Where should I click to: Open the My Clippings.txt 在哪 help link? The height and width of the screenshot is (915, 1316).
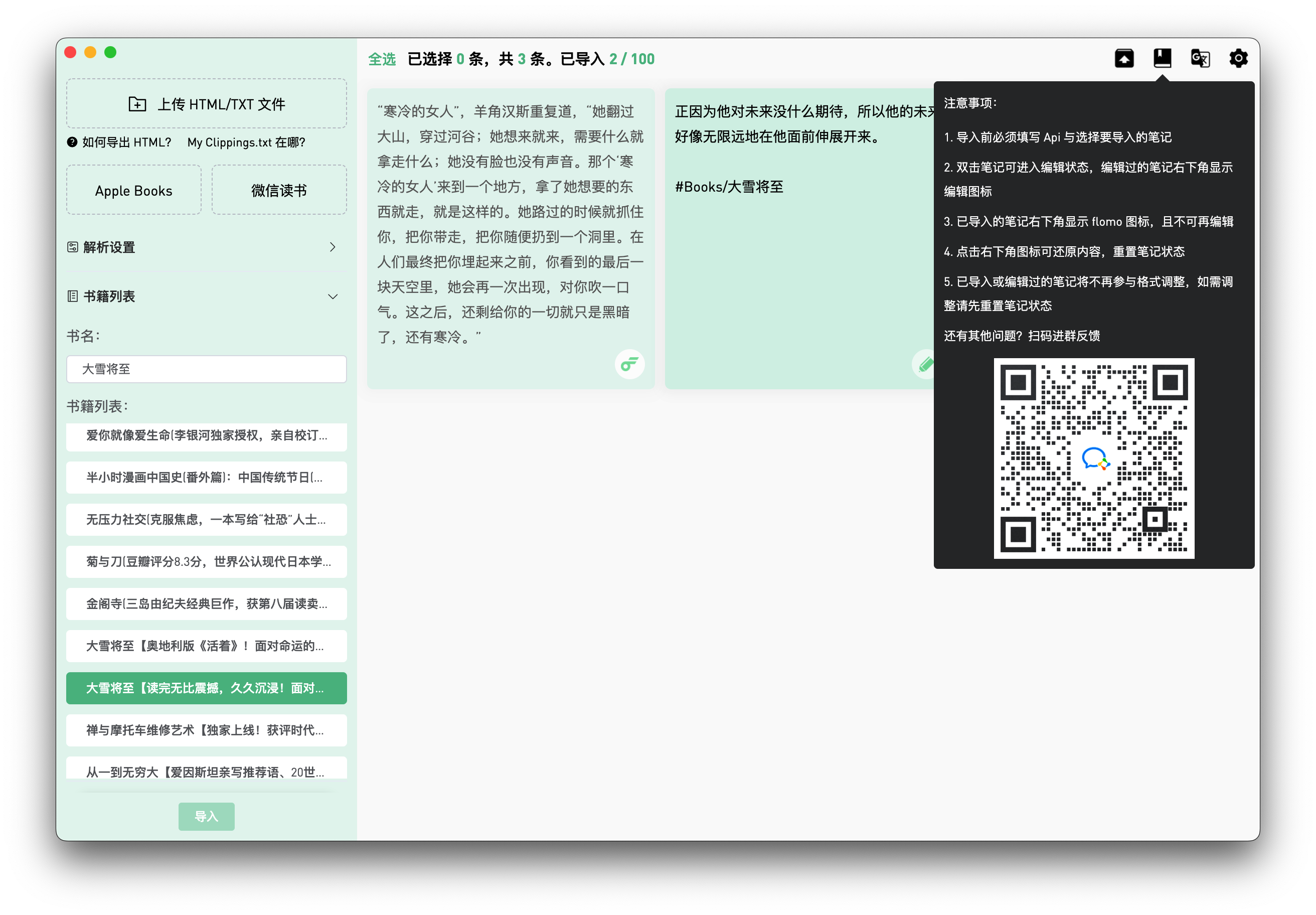tap(246, 142)
